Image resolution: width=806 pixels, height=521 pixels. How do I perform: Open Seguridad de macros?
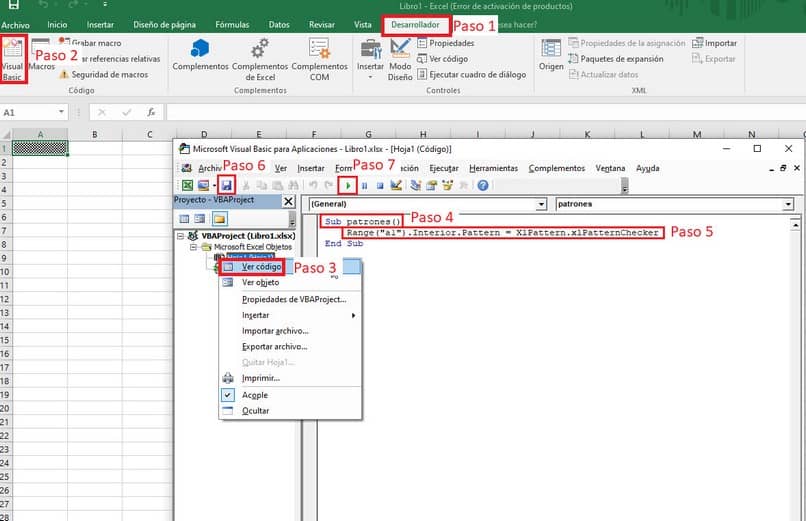pos(104,75)
